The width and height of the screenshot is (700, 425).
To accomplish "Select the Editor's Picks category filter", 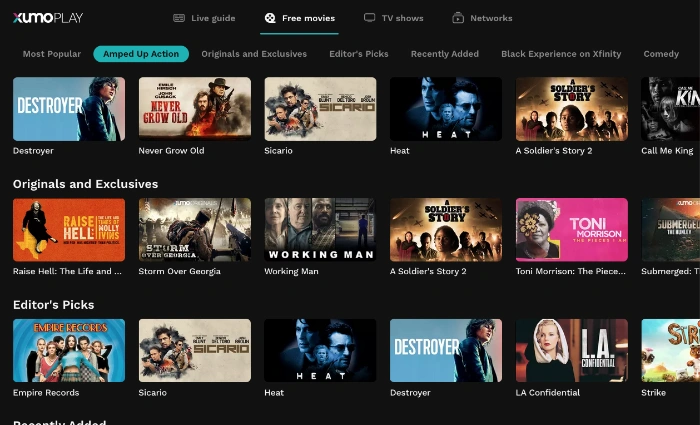I will pyautogui.click(x=359, y=54).
